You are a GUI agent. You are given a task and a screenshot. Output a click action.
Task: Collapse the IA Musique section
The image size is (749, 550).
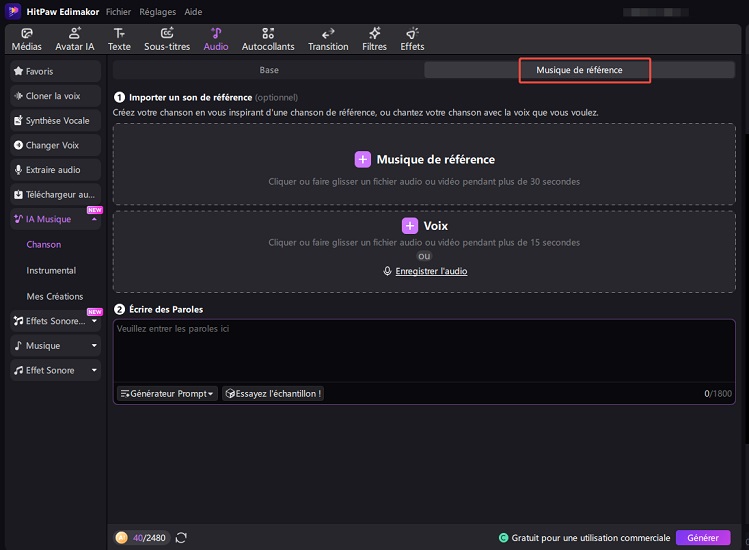94,219
